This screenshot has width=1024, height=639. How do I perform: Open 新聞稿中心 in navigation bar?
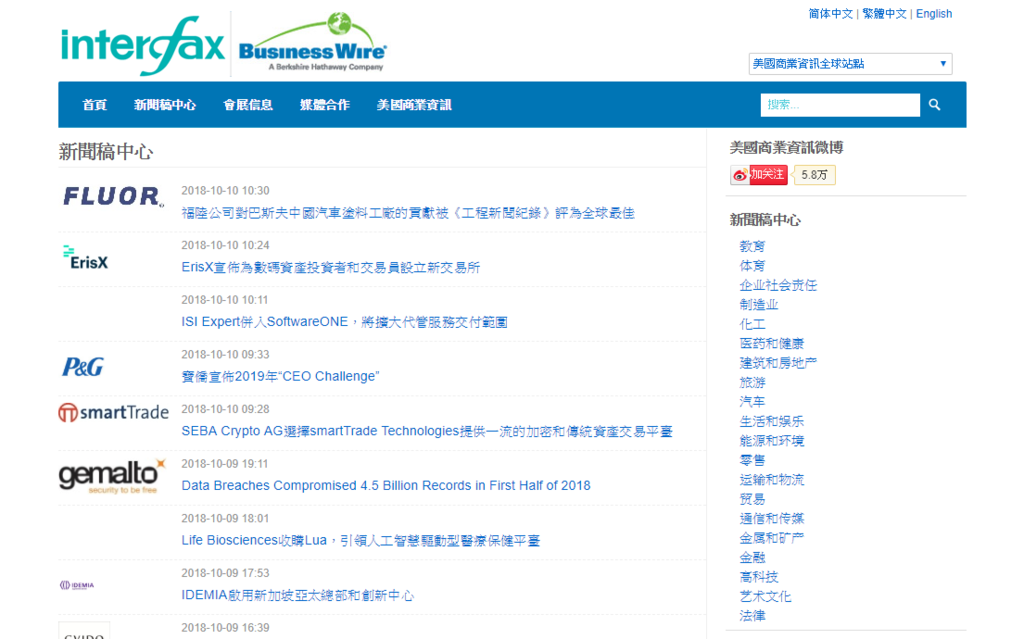pyautogui.click(x=165, y=105)
